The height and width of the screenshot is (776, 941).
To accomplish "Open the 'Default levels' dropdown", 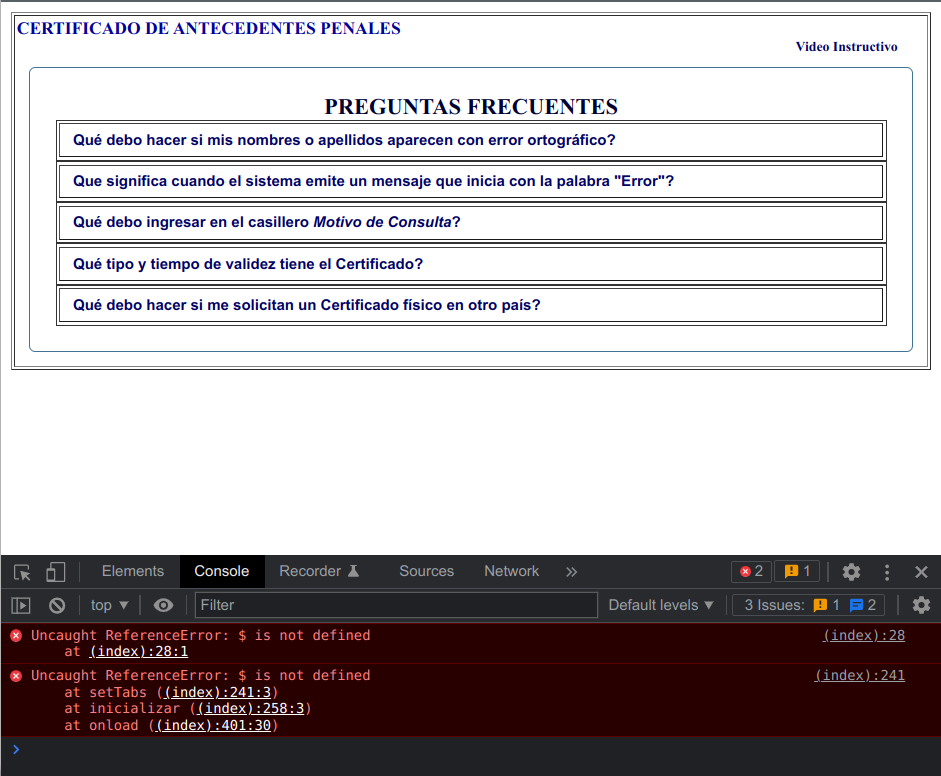I will (660, 605).
